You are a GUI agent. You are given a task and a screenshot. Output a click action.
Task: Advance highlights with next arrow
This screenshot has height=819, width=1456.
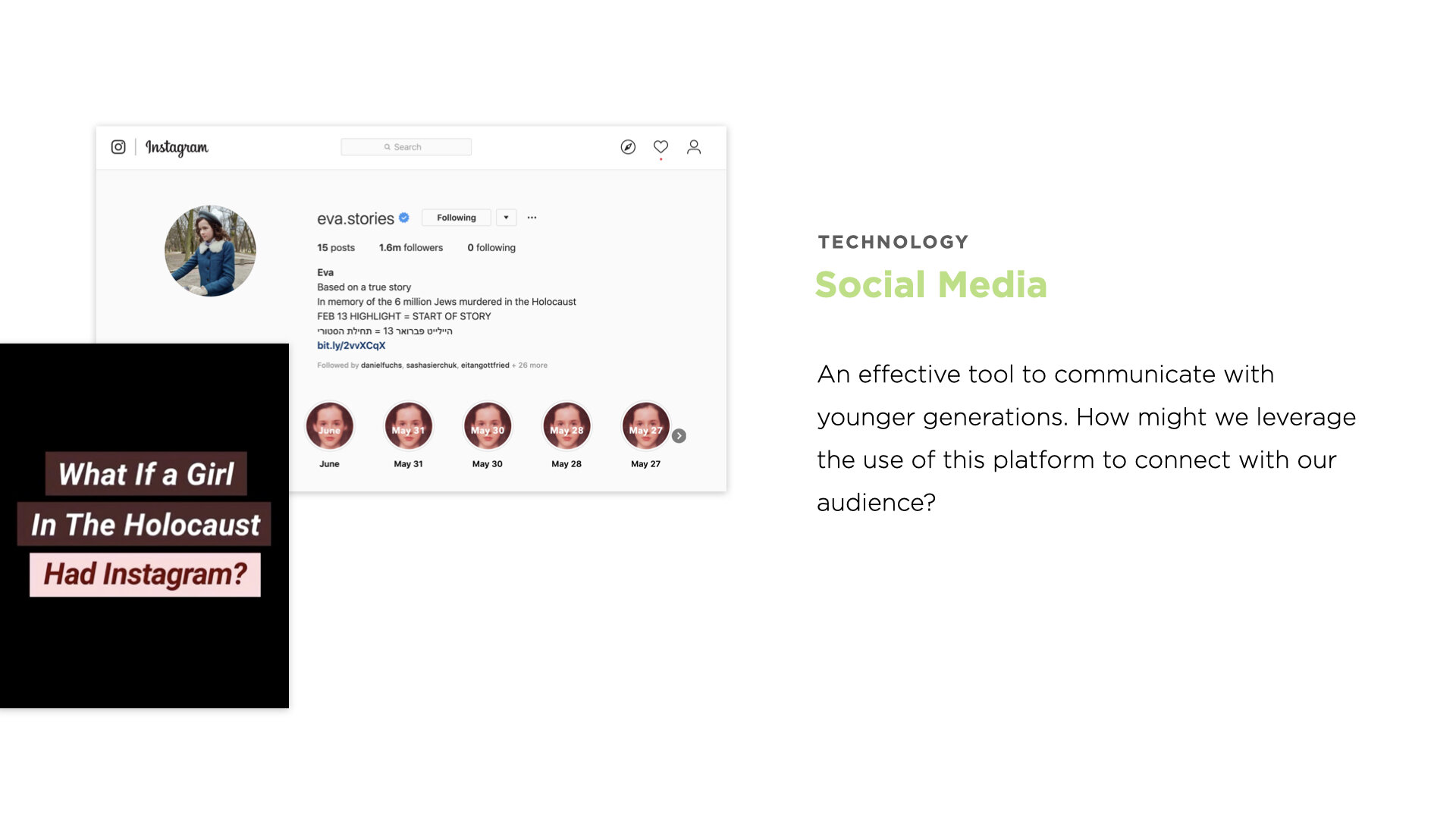679,436
